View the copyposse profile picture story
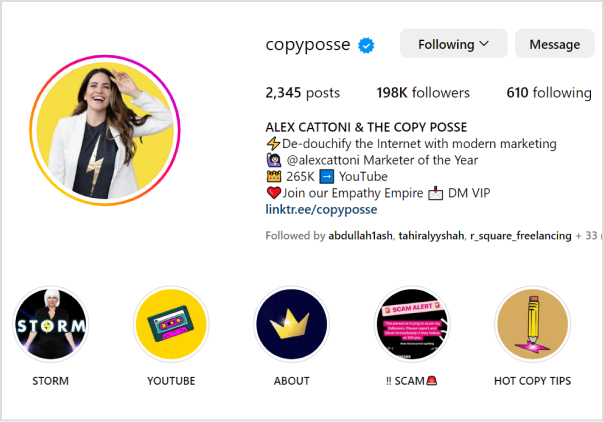The height and width of the screenshot is (422, 604). tap(105, 130)
